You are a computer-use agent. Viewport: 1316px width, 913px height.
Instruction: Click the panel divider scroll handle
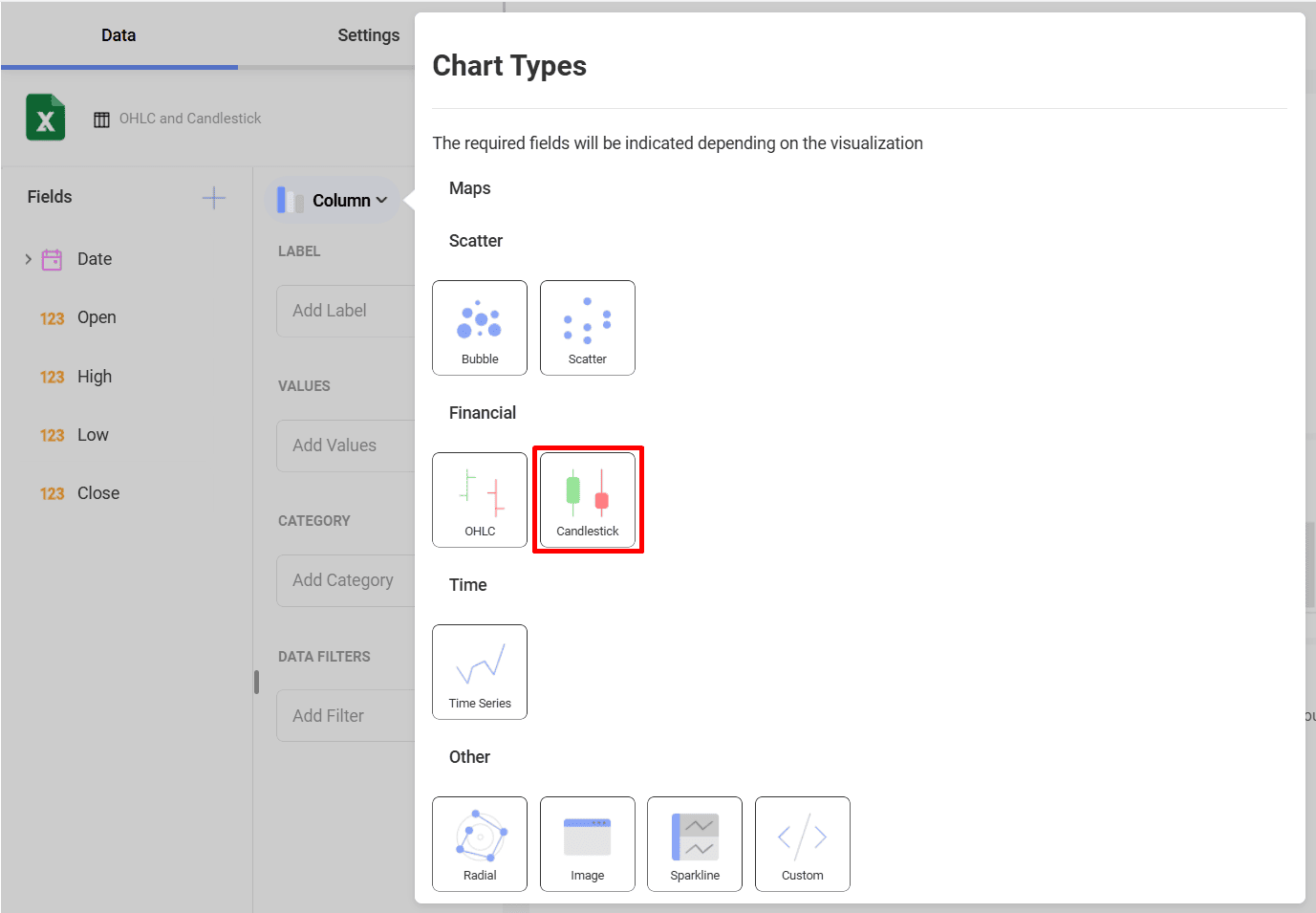[256, 682]
